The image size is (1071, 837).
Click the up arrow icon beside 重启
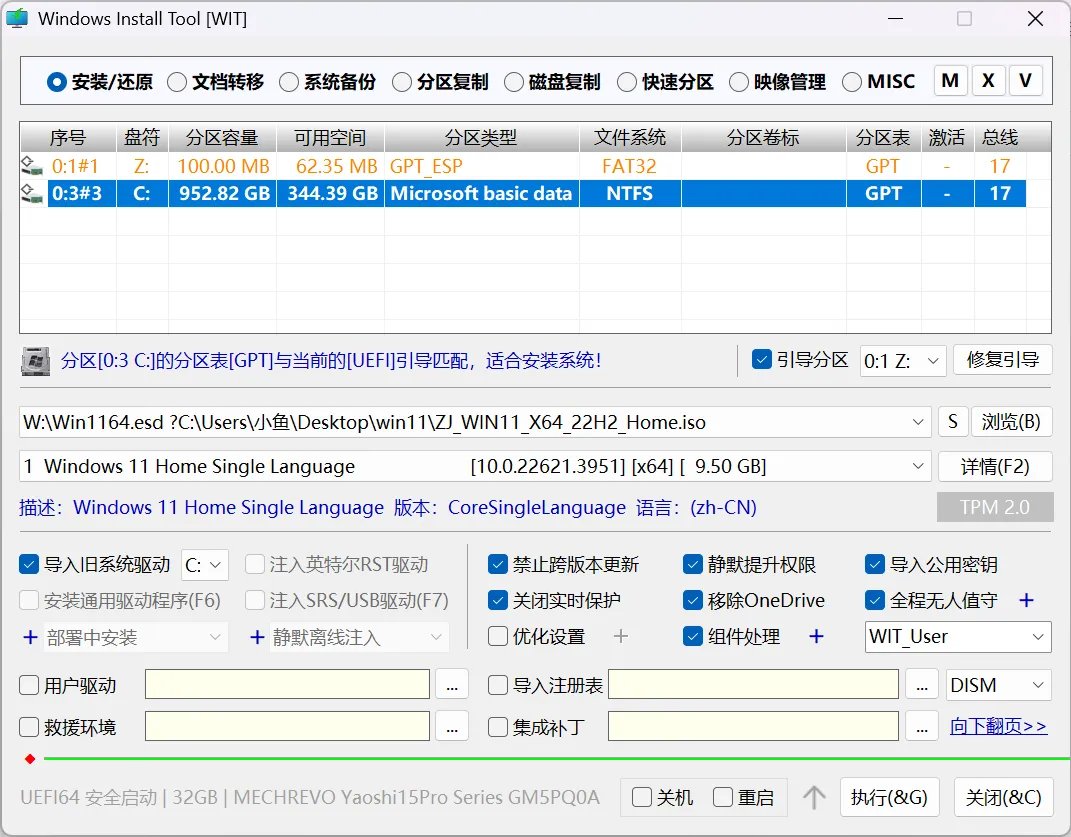tap(814, 797)
